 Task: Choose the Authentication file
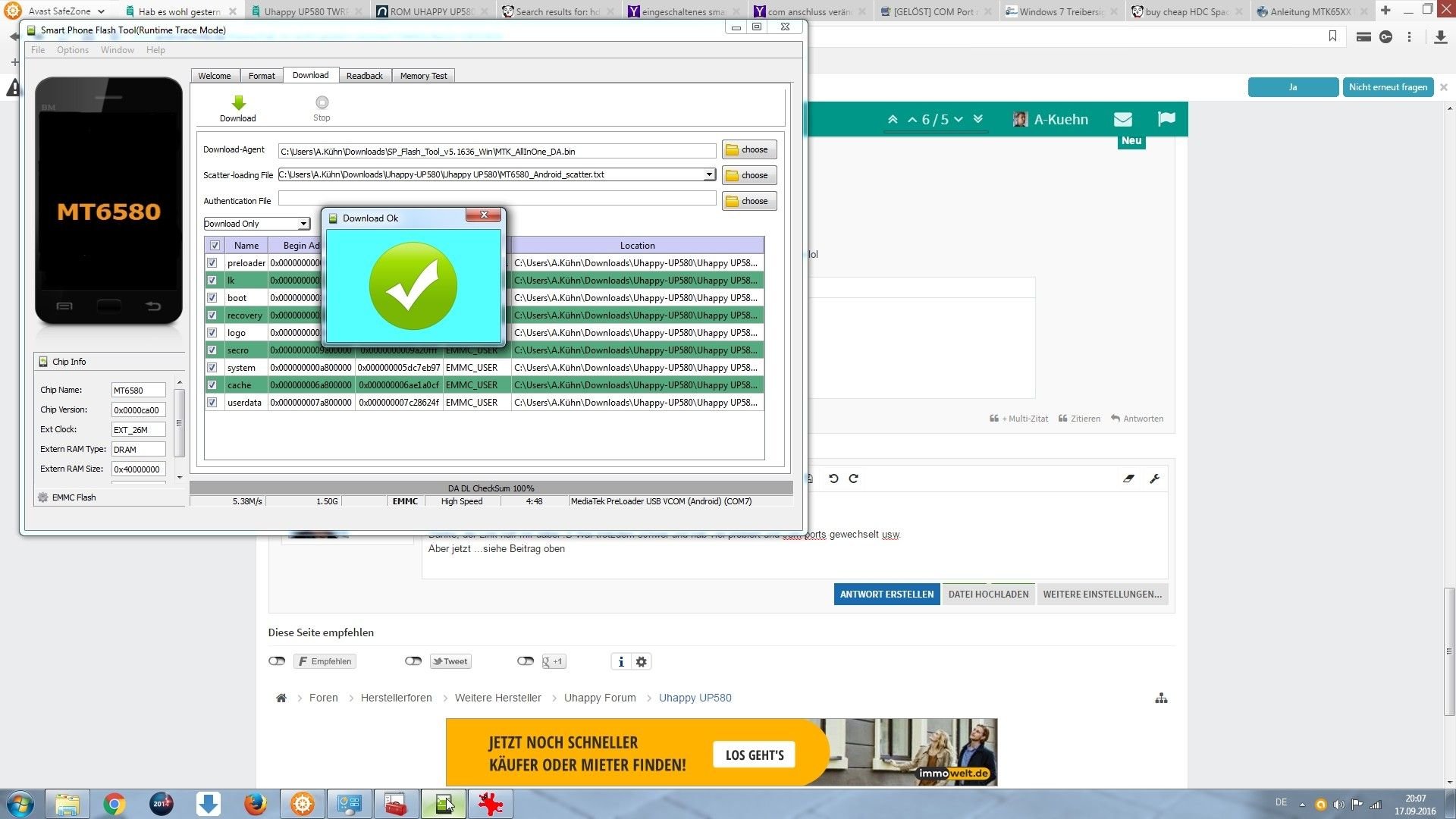748,201
